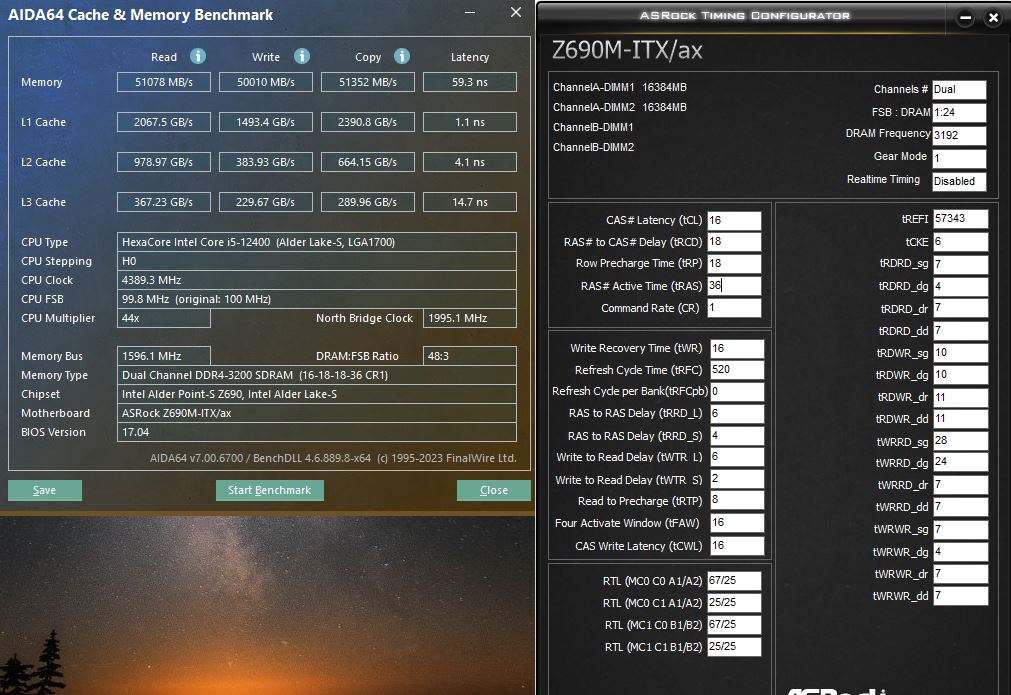Close the AIDA64 benchmark window
This screenshot has height=695, width=1011.
pyautogui.click(x=516, y=12)
